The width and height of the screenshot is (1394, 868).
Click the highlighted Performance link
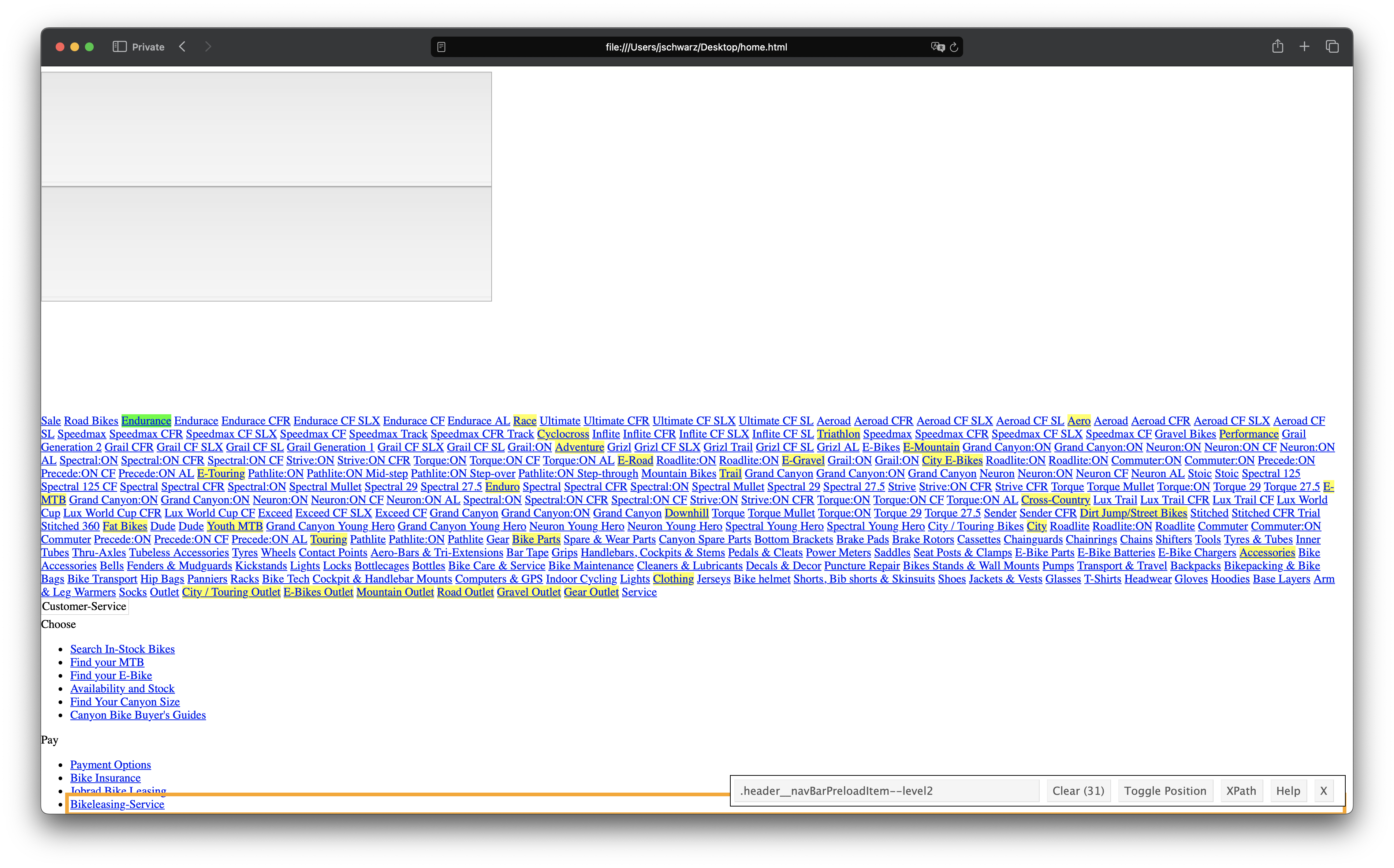[1249, 434]
